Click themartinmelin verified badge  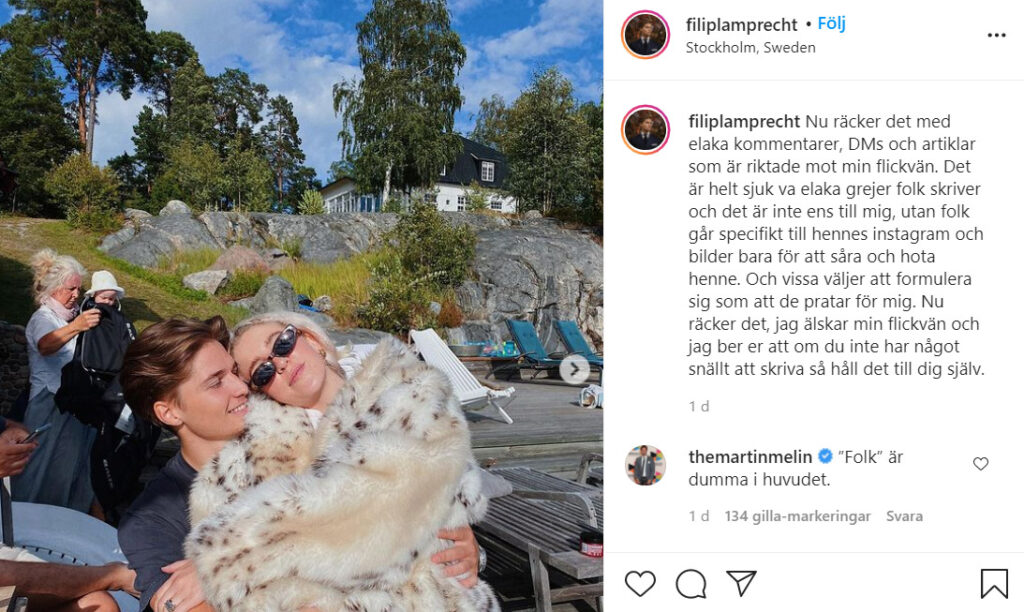click(825, 456)
